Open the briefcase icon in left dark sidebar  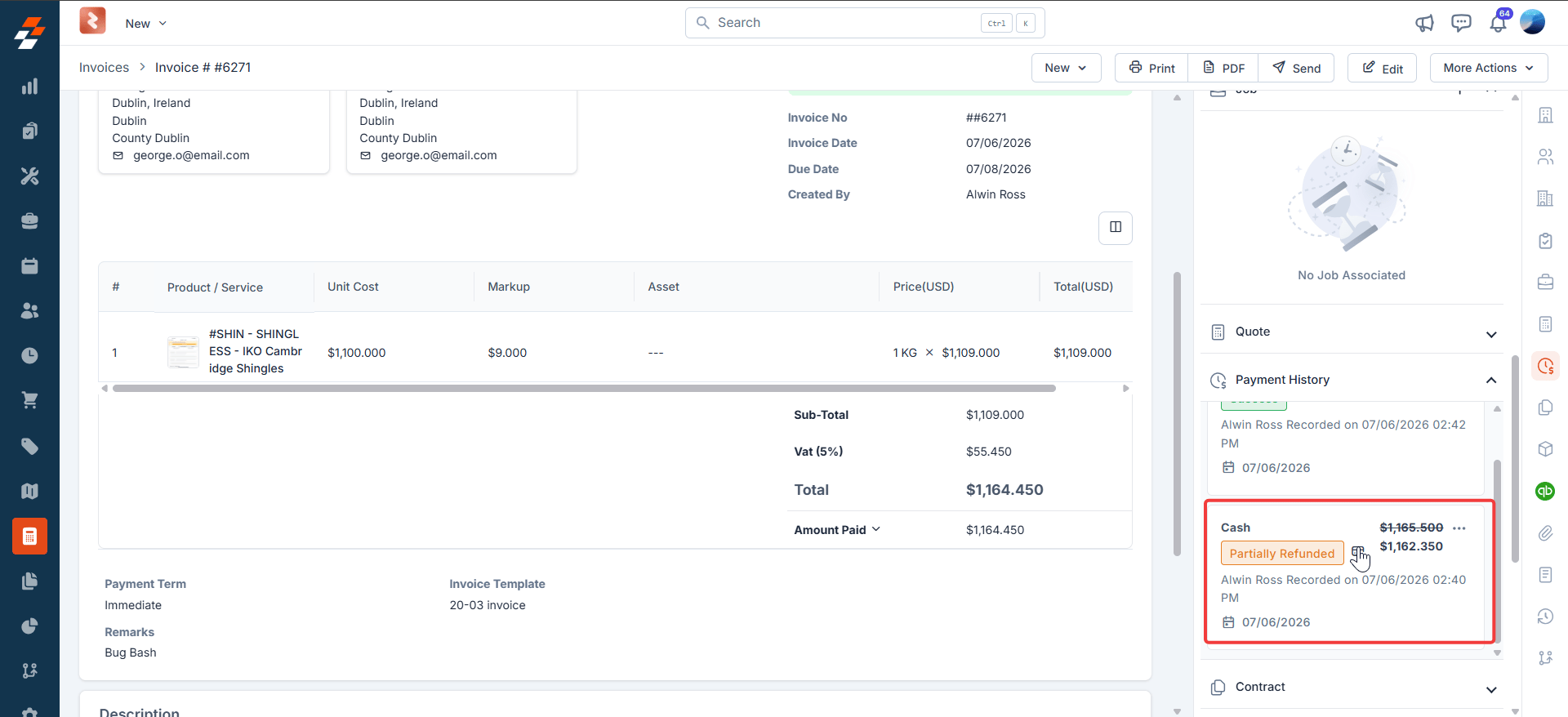click(x=29, y=220)
